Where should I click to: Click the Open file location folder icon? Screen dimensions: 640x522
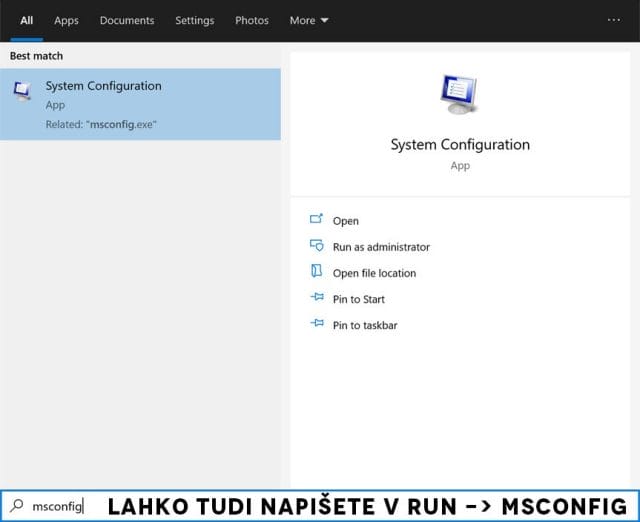(316, 271)
